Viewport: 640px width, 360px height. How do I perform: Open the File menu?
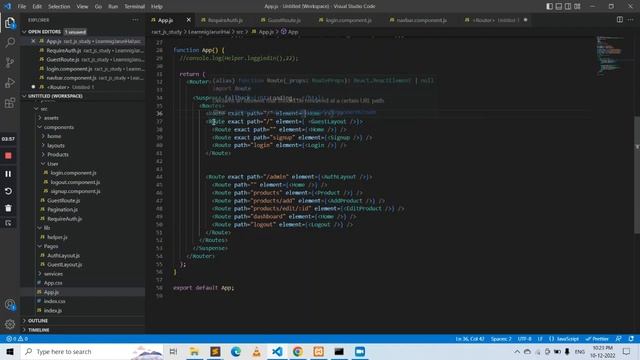(x=22, y=7)
